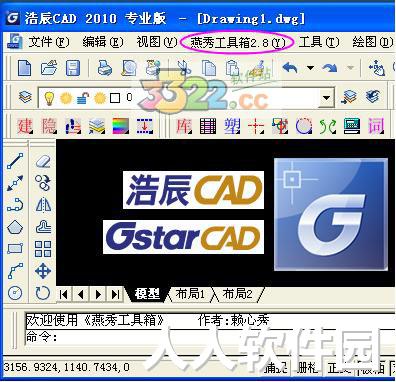396x382 pixels.
Task: Click the rainbow color gradient icon
Action: pyautogui.click(x=121, y=126)
